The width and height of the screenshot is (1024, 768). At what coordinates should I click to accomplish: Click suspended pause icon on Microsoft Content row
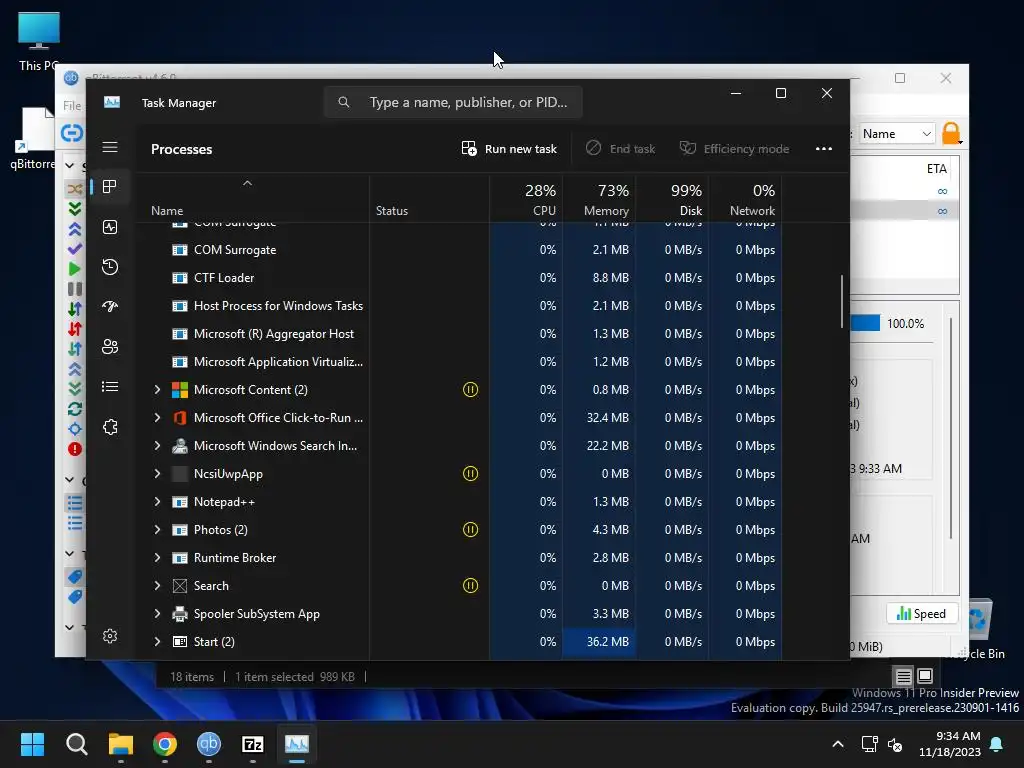[x=470, y=390]
